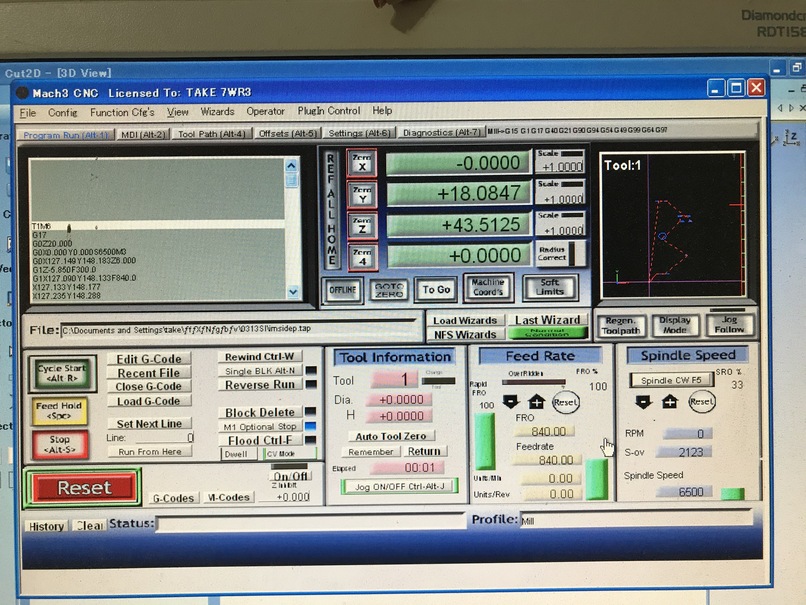Click the Stop Alt-S button
Viewport: 806px width, 605px height.
(60, 445)
